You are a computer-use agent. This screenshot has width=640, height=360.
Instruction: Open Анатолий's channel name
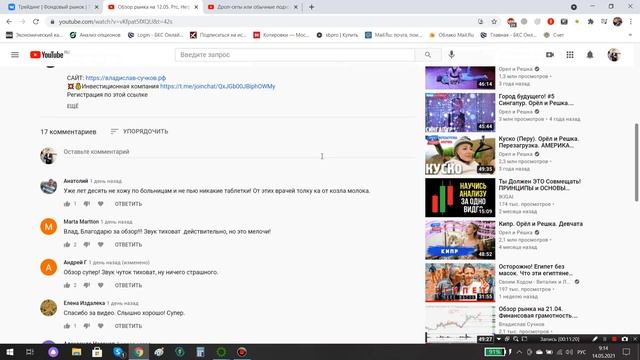pos(76,181)
